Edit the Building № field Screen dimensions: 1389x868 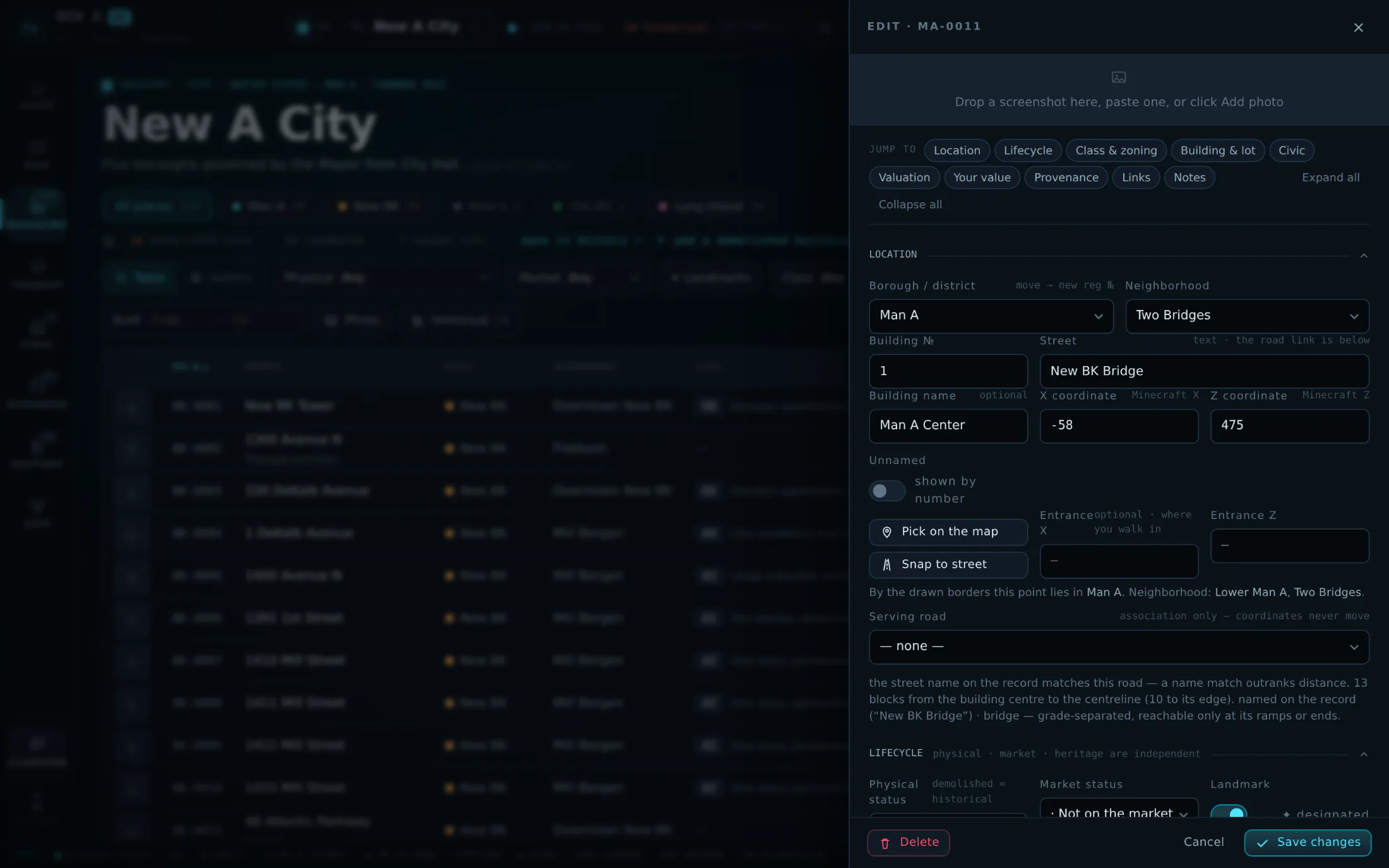click(x=948, y=371)
